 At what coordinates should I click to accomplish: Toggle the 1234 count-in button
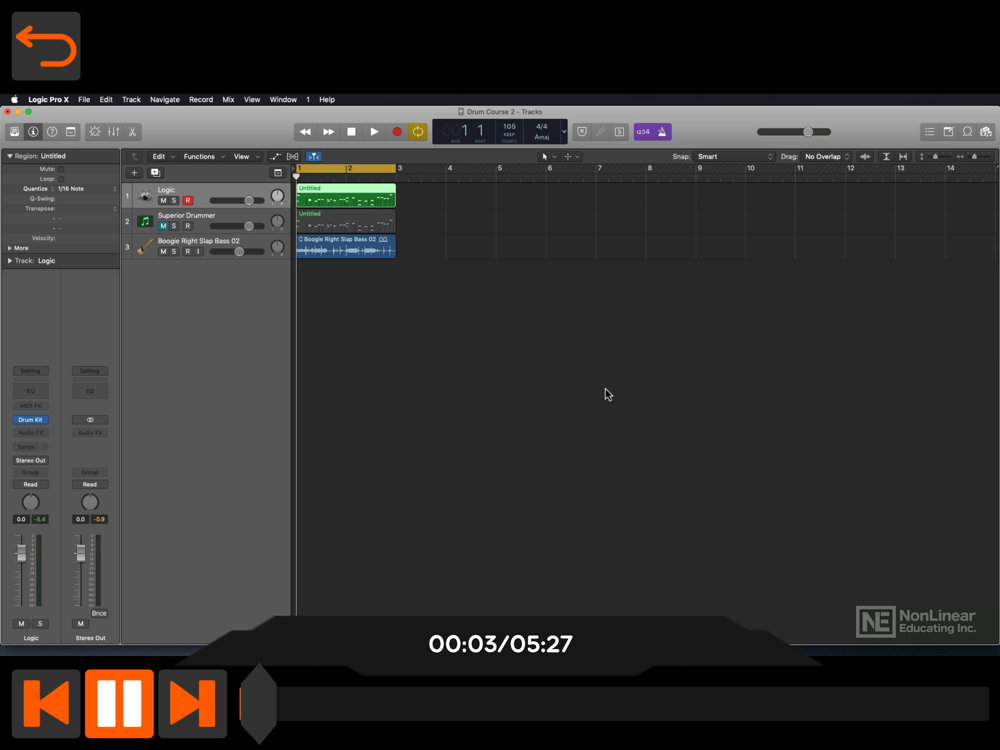tap(643, 132)
